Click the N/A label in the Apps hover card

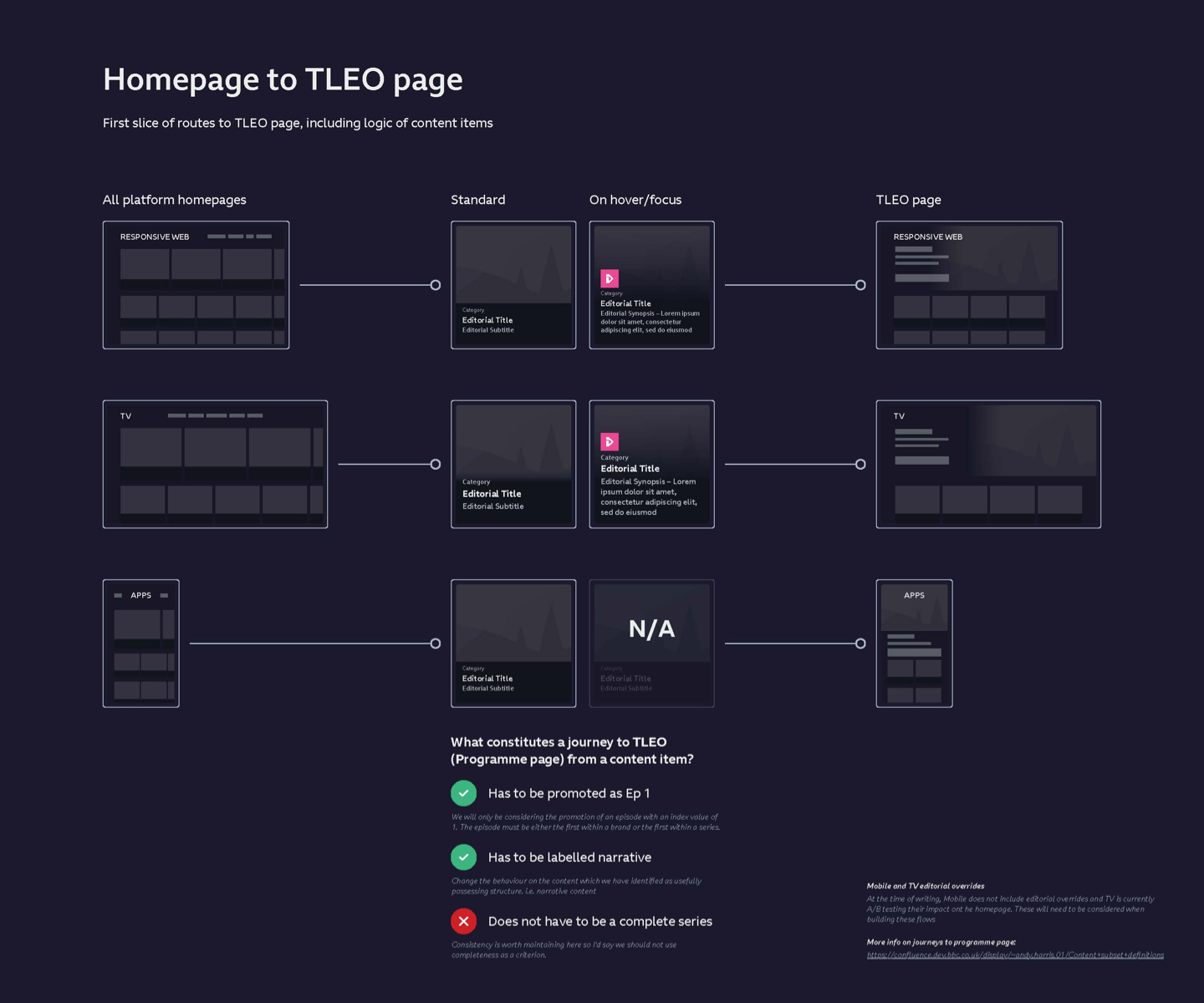point(651,629)
